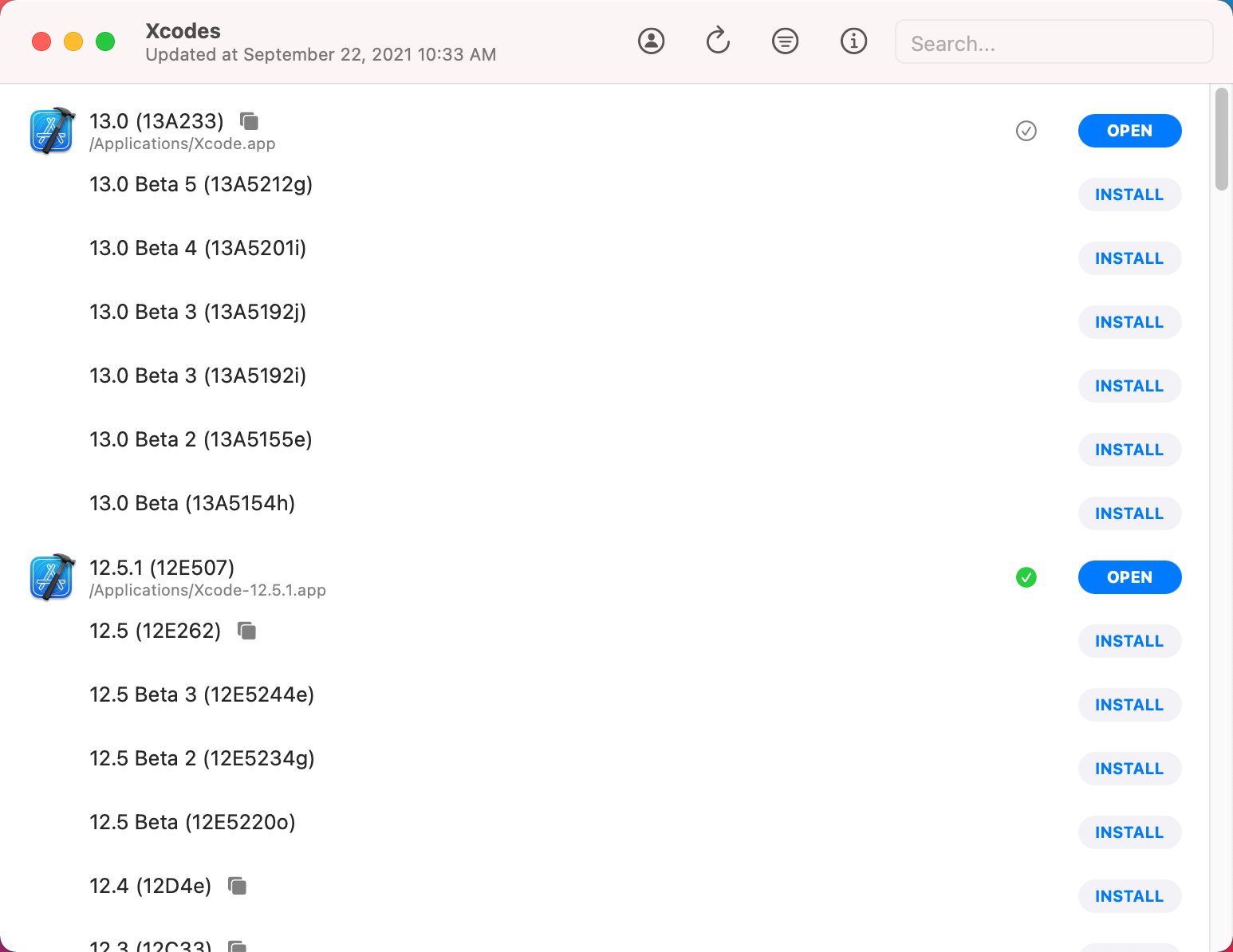Screen dimensions: 1233x952
Task: Install 13.0 Beta 4 (13A5201i)
Action: point(1129,258)
